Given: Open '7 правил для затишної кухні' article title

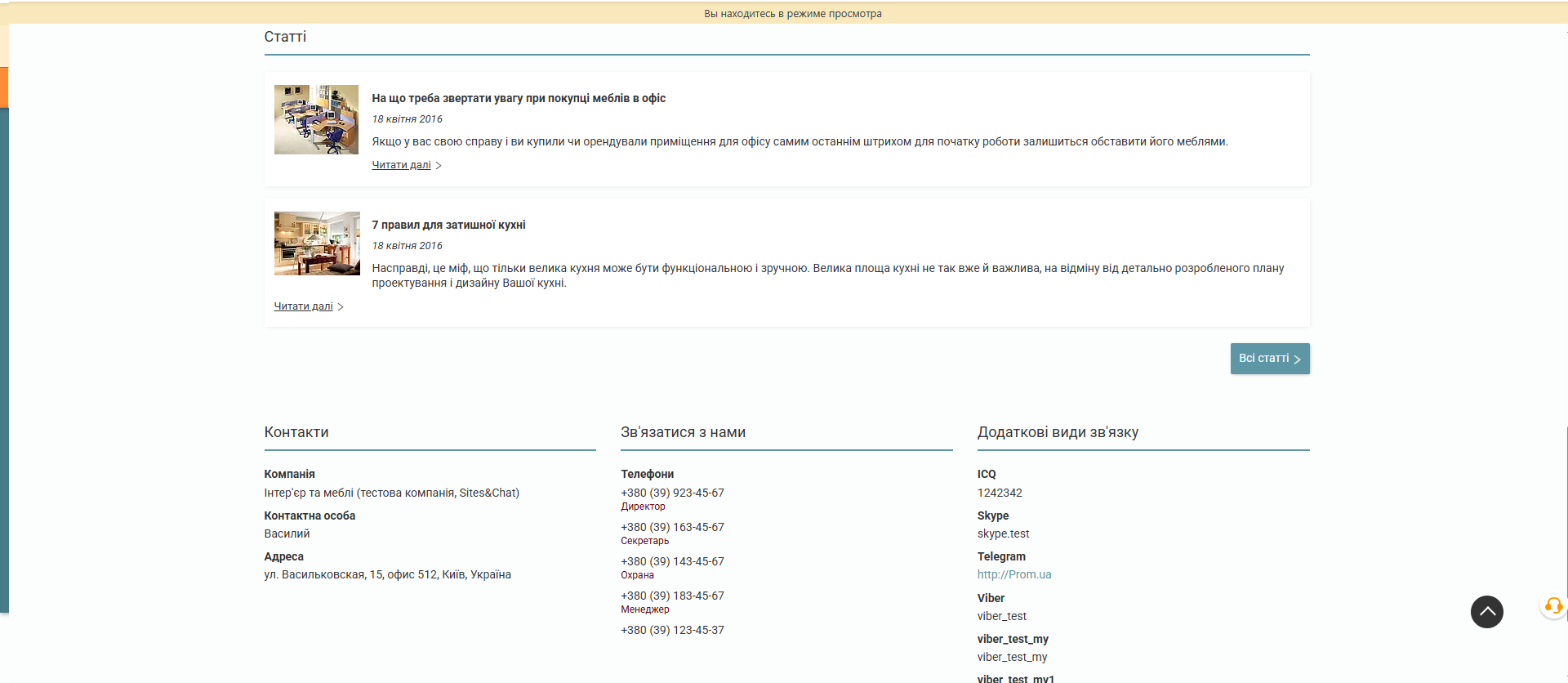Looking at the screenshot, I should click(448, 225).
